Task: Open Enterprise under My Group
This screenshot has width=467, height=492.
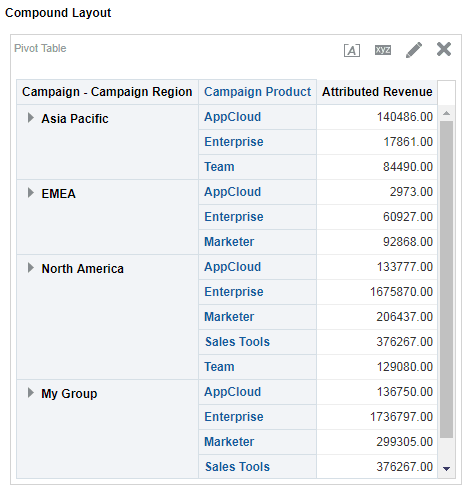Action: [x=234, y=417]
